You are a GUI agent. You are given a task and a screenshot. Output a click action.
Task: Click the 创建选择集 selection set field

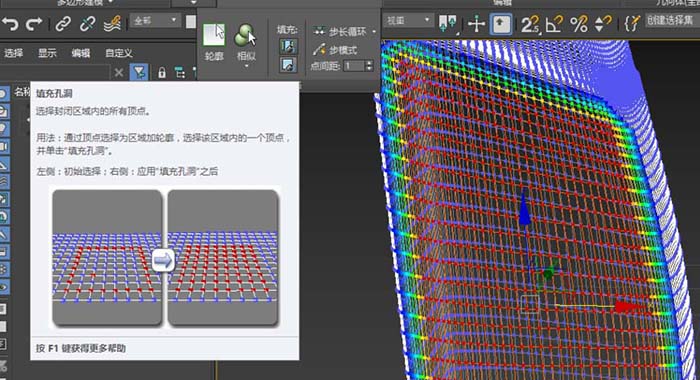click(672, 21)
